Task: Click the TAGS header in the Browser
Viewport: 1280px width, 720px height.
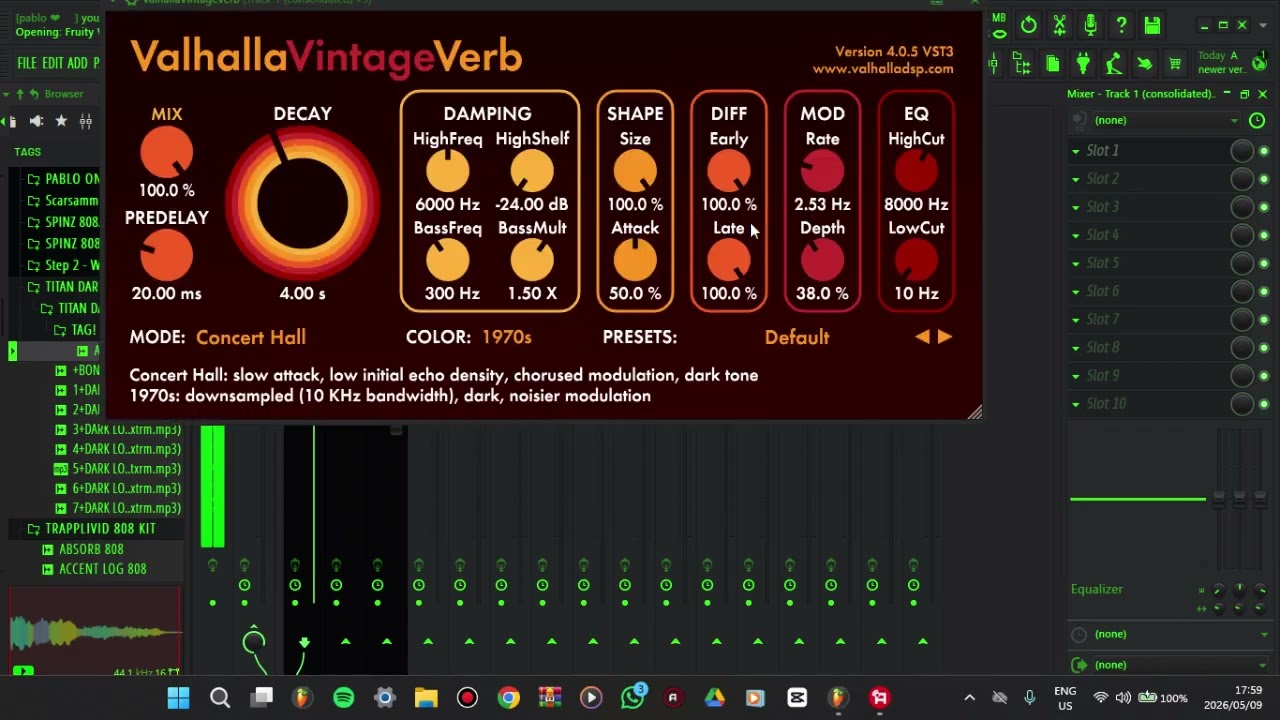Action: (28, 152)
